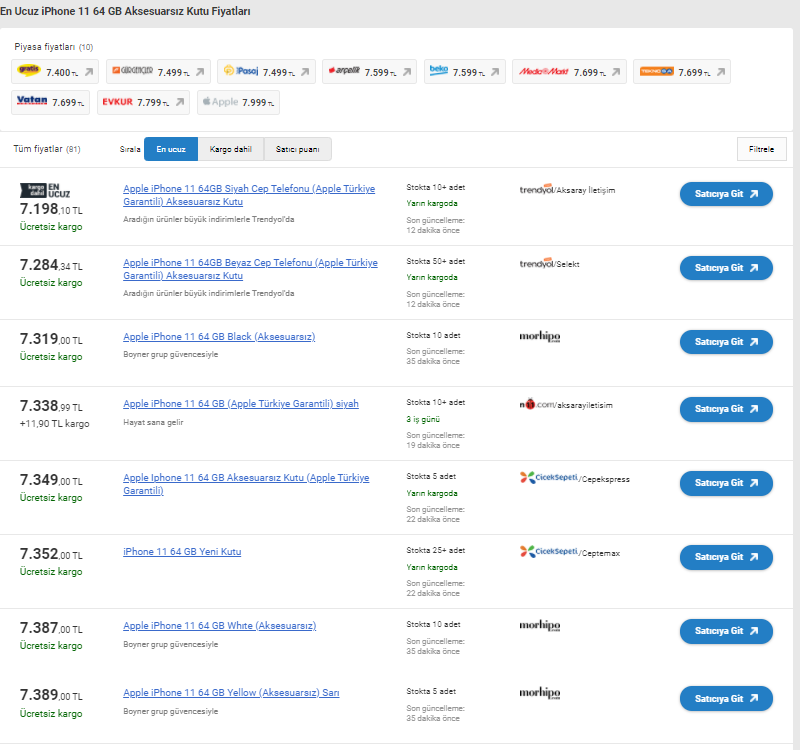Click Satıcıya Git for the 7.389,00 TL offer

point(726,698)
